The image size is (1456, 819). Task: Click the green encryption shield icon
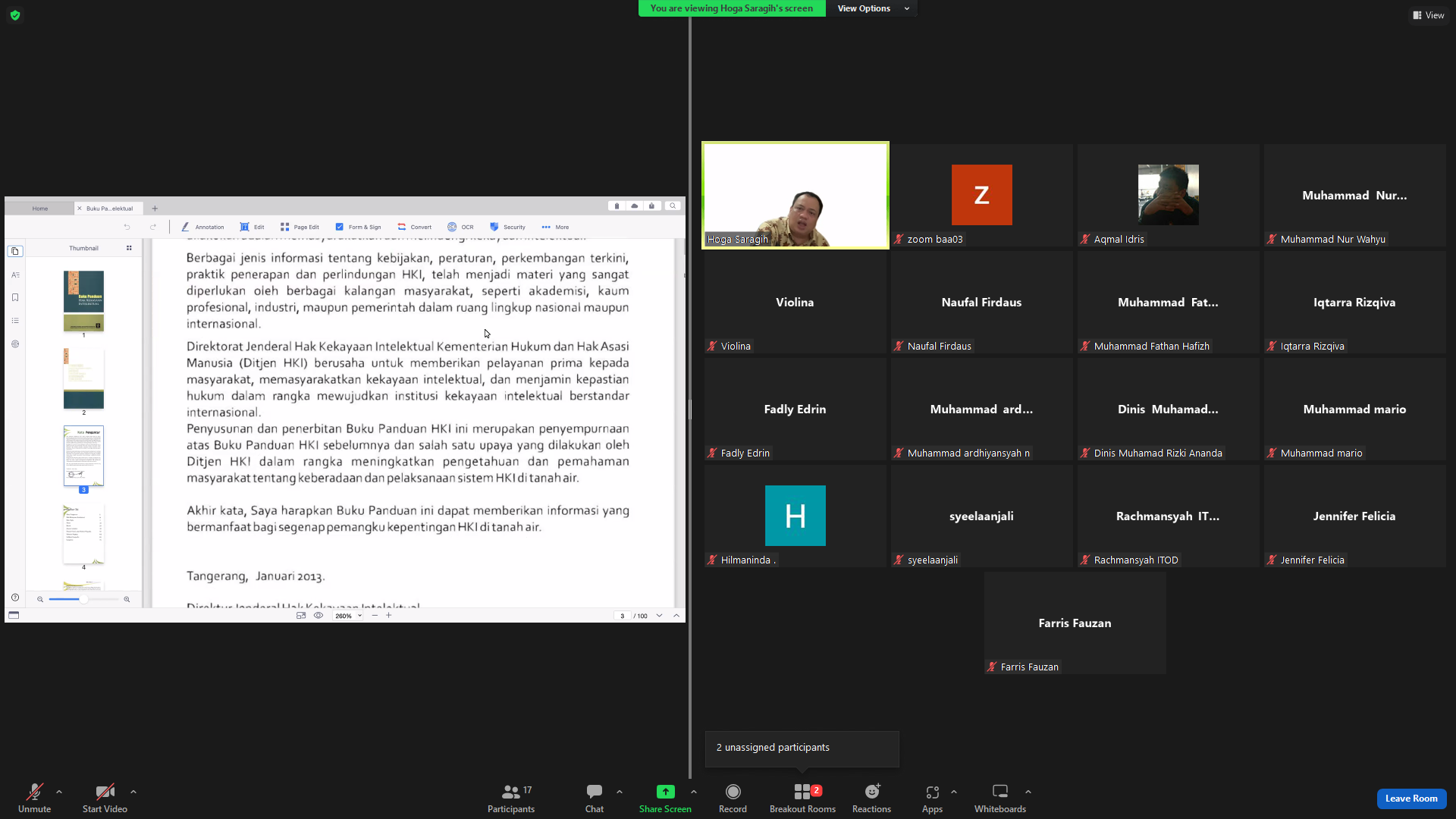pos(15,15)
